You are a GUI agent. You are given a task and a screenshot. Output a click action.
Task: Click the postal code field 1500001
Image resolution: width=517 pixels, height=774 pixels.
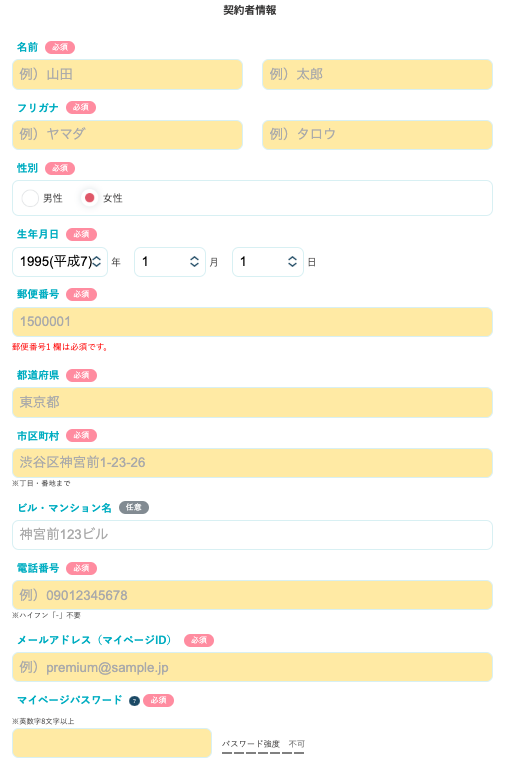coord(252,322)
